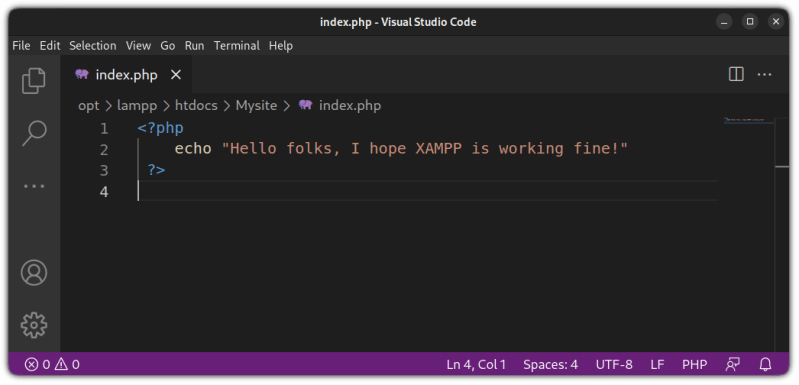Click line number 4 in gutter
Image resolution: width=799 pixels, height=385 pixels.
click(x=104, y=191)
